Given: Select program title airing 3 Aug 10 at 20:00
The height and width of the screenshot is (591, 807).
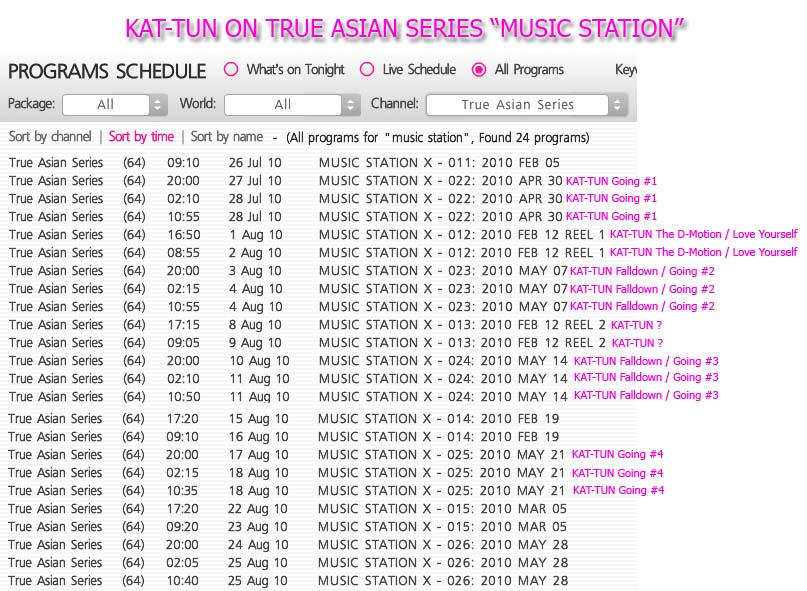Looking at the screenshot, I should pos(443,271).
